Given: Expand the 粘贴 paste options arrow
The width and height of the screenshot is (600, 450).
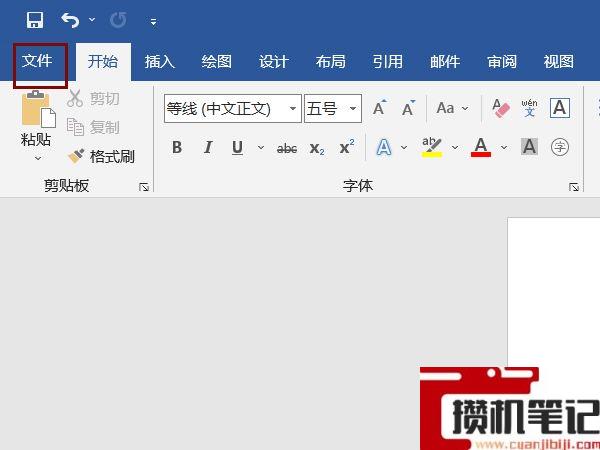Looking at the screenshot, I should (38, 158).
